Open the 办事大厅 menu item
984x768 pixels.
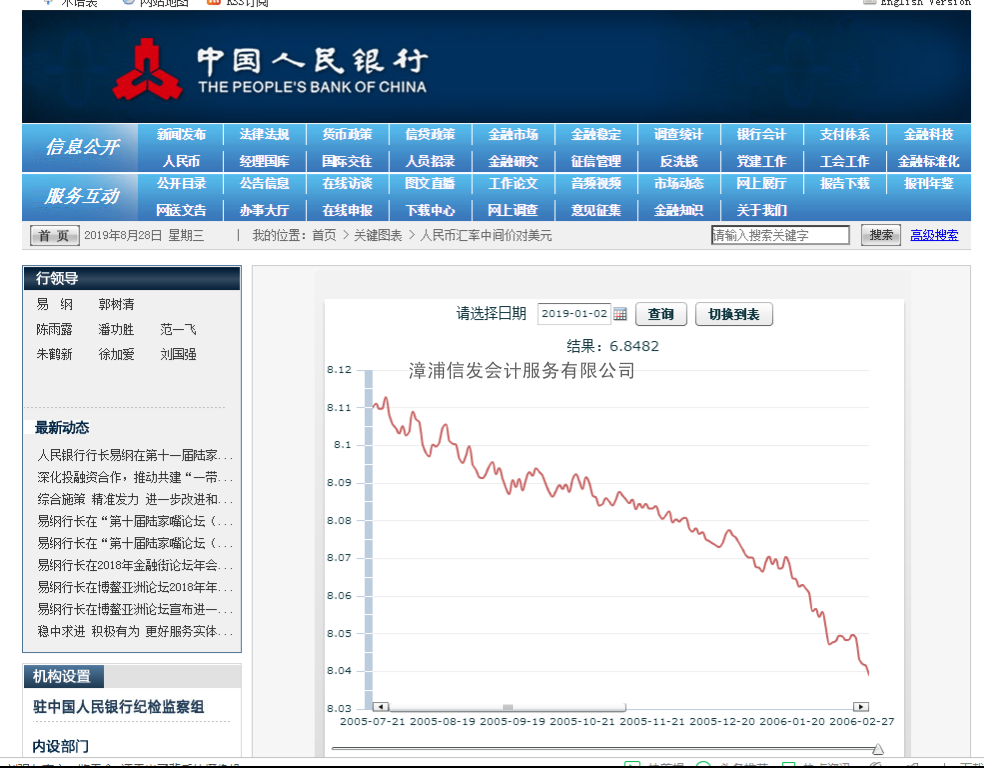pyautogui.click(x=264, y=210)
